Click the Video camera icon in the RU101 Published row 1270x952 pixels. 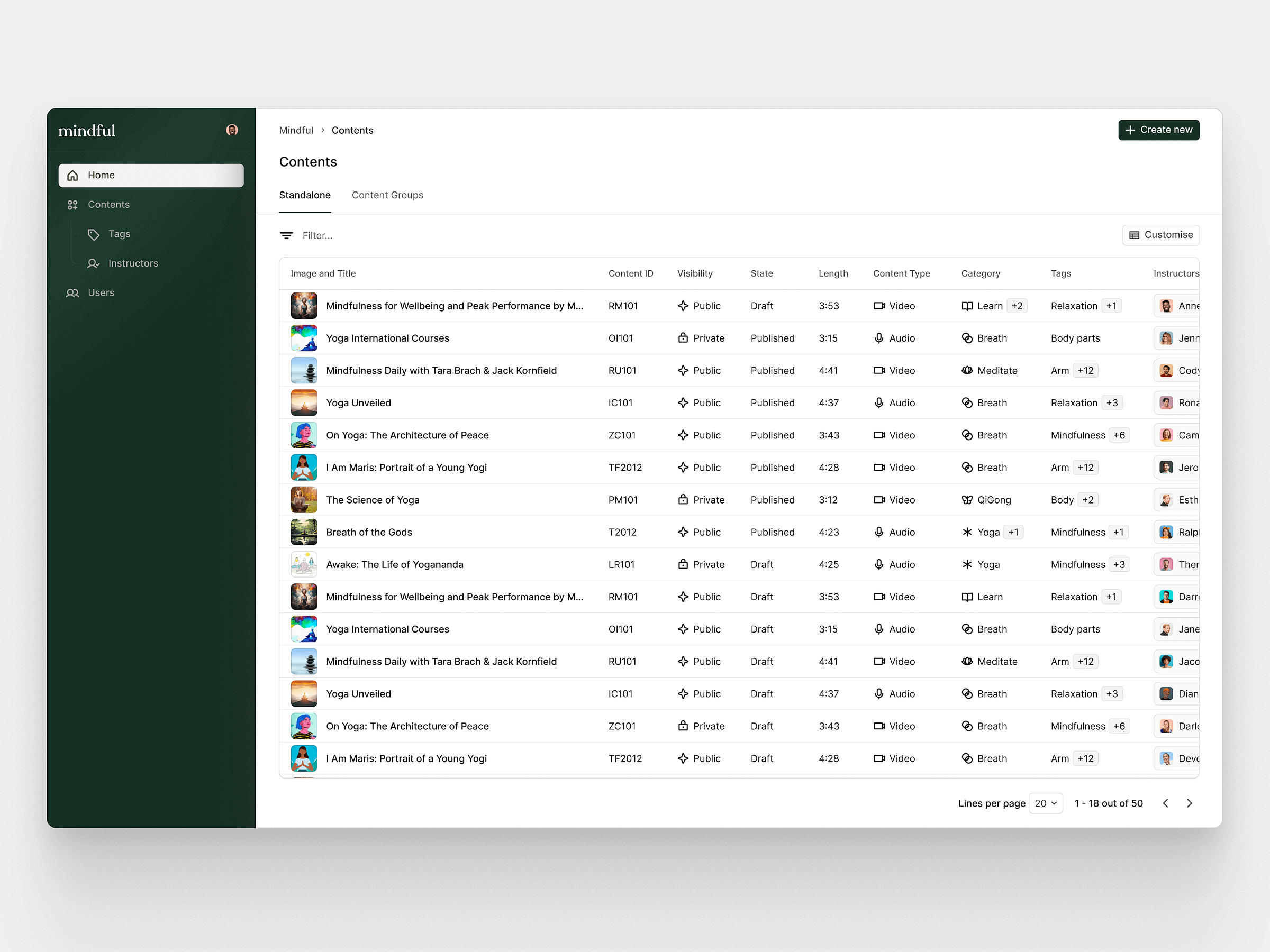pos(879,371)
